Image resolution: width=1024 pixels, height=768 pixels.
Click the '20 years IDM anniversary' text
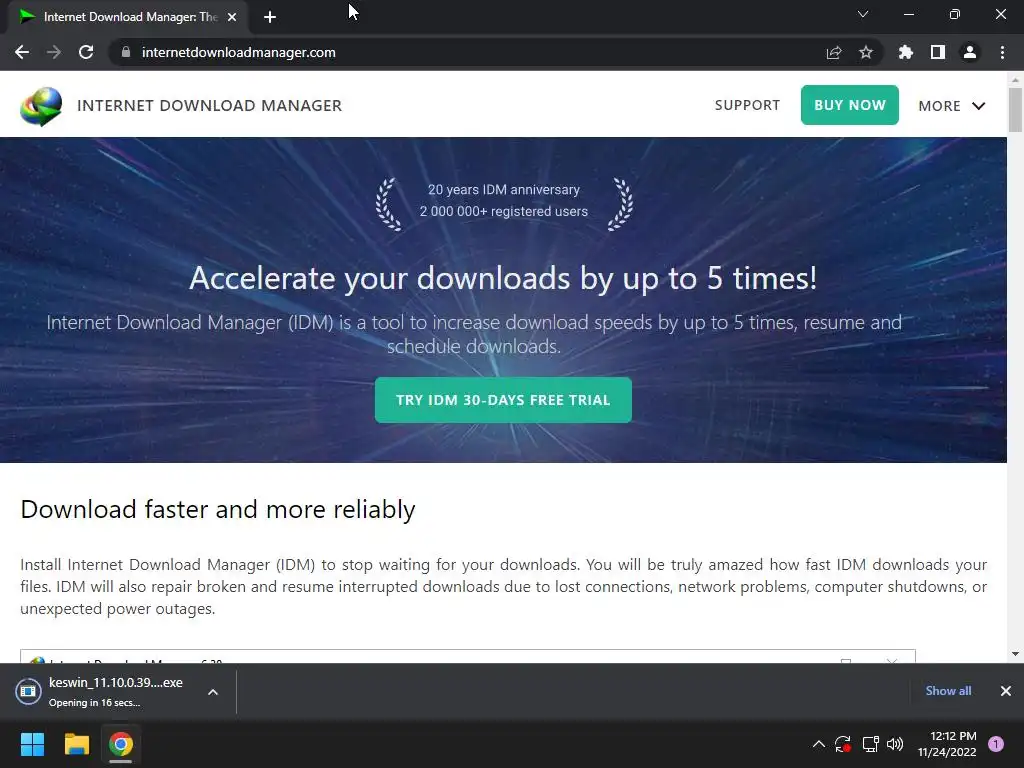click(x=504, y=189)
